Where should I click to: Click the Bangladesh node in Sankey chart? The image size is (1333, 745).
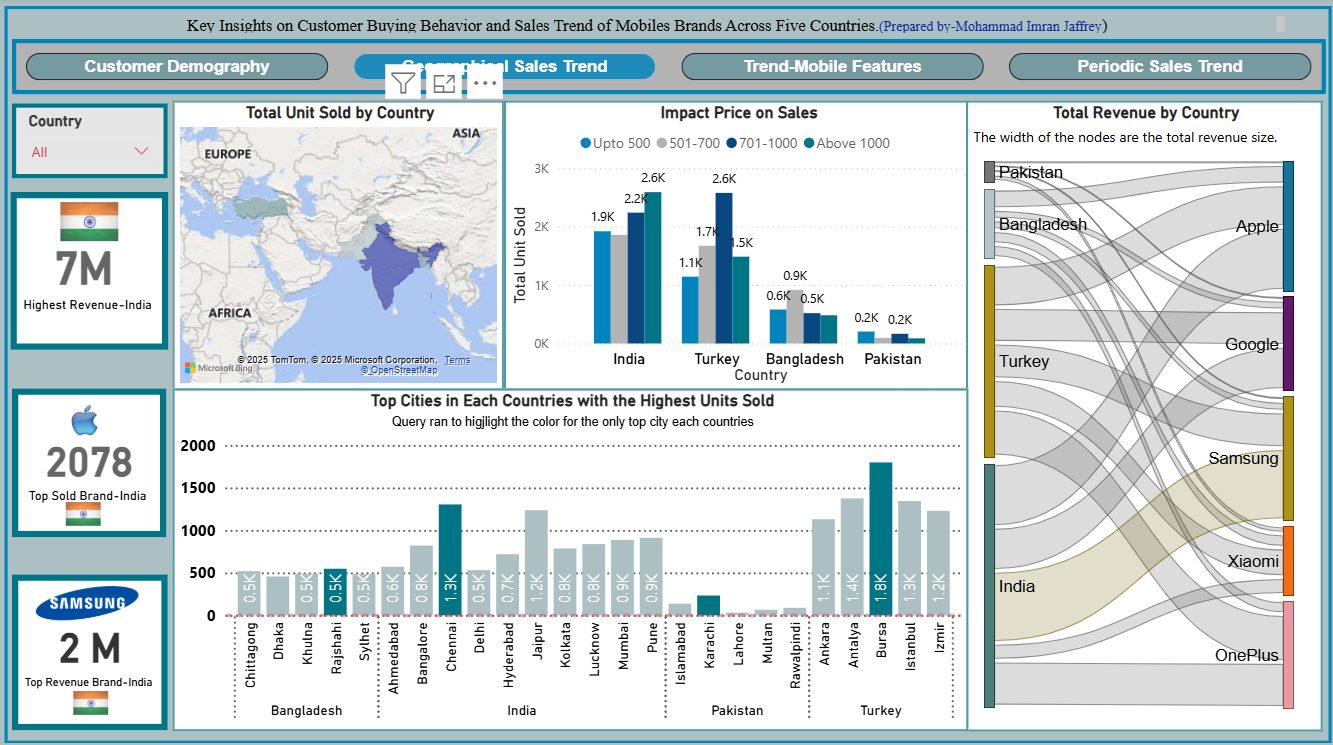(x=989, y=224)
